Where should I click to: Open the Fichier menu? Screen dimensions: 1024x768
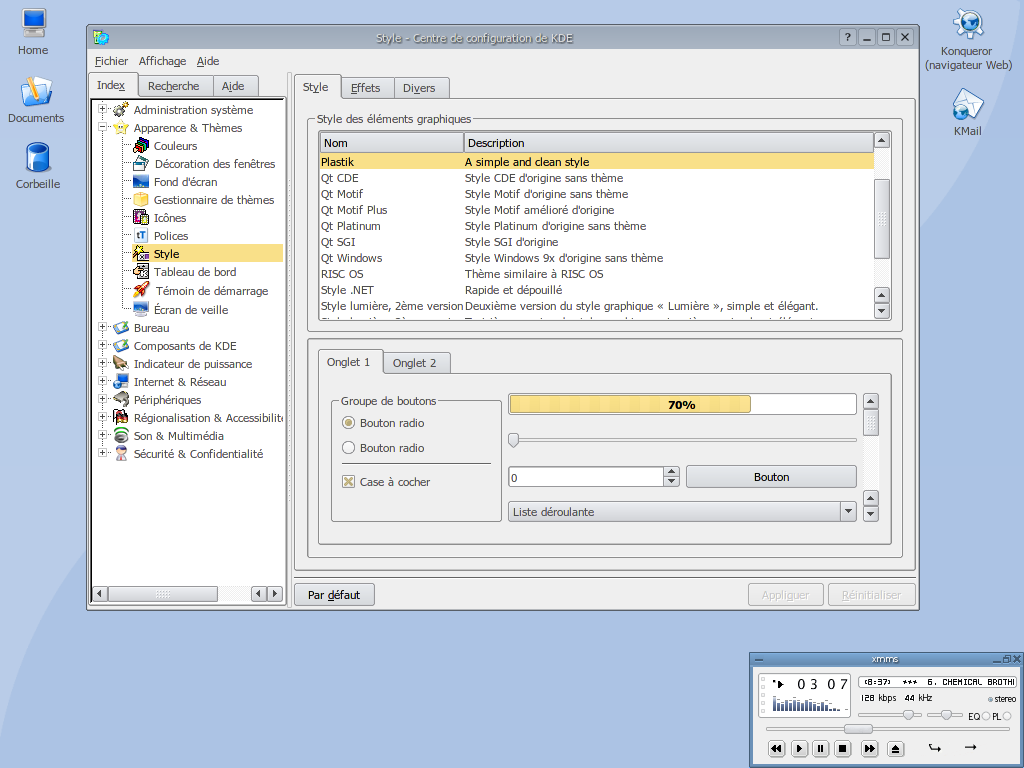[x=111, y=61]
